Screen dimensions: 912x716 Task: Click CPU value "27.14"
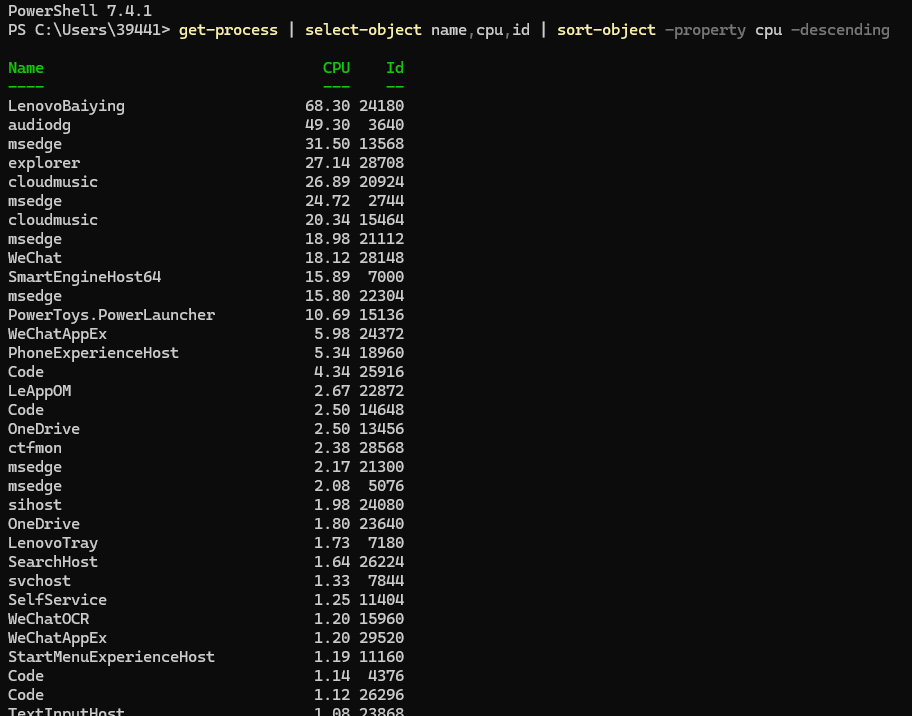pos(327,163)
